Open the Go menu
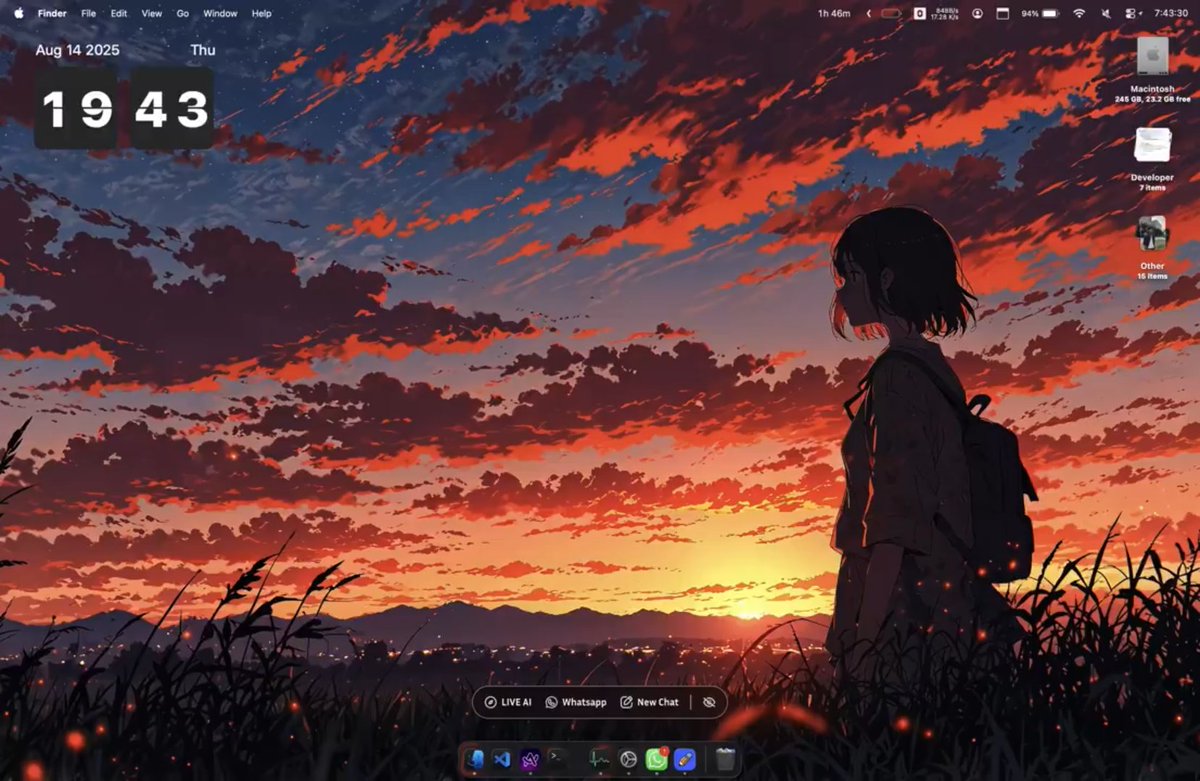The height and width of the screenshot is (781, 1200). (x=182, y=14)
